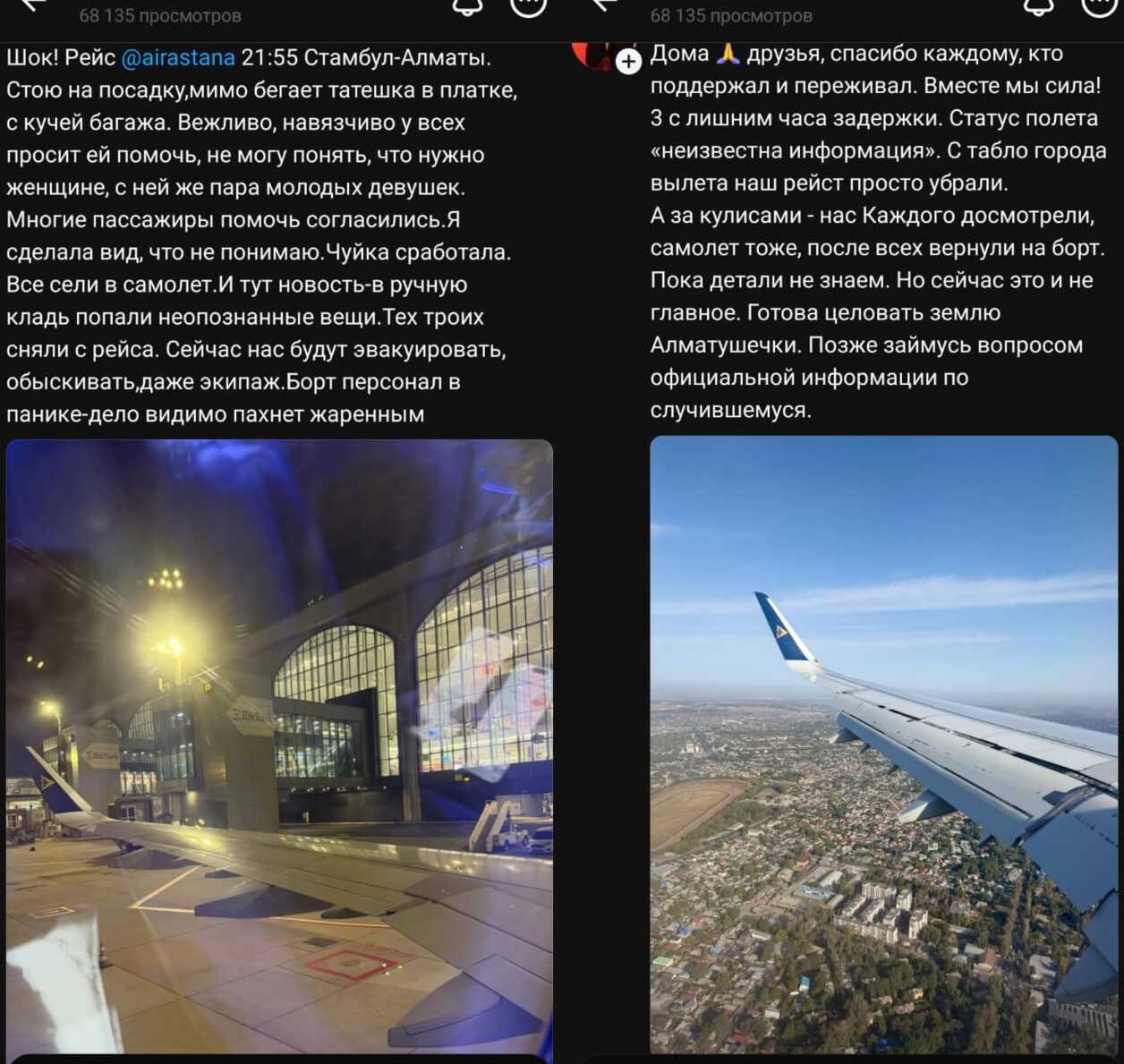Tap the 'Стамбул-Алматы' flight route text

[x=397, y=57]
